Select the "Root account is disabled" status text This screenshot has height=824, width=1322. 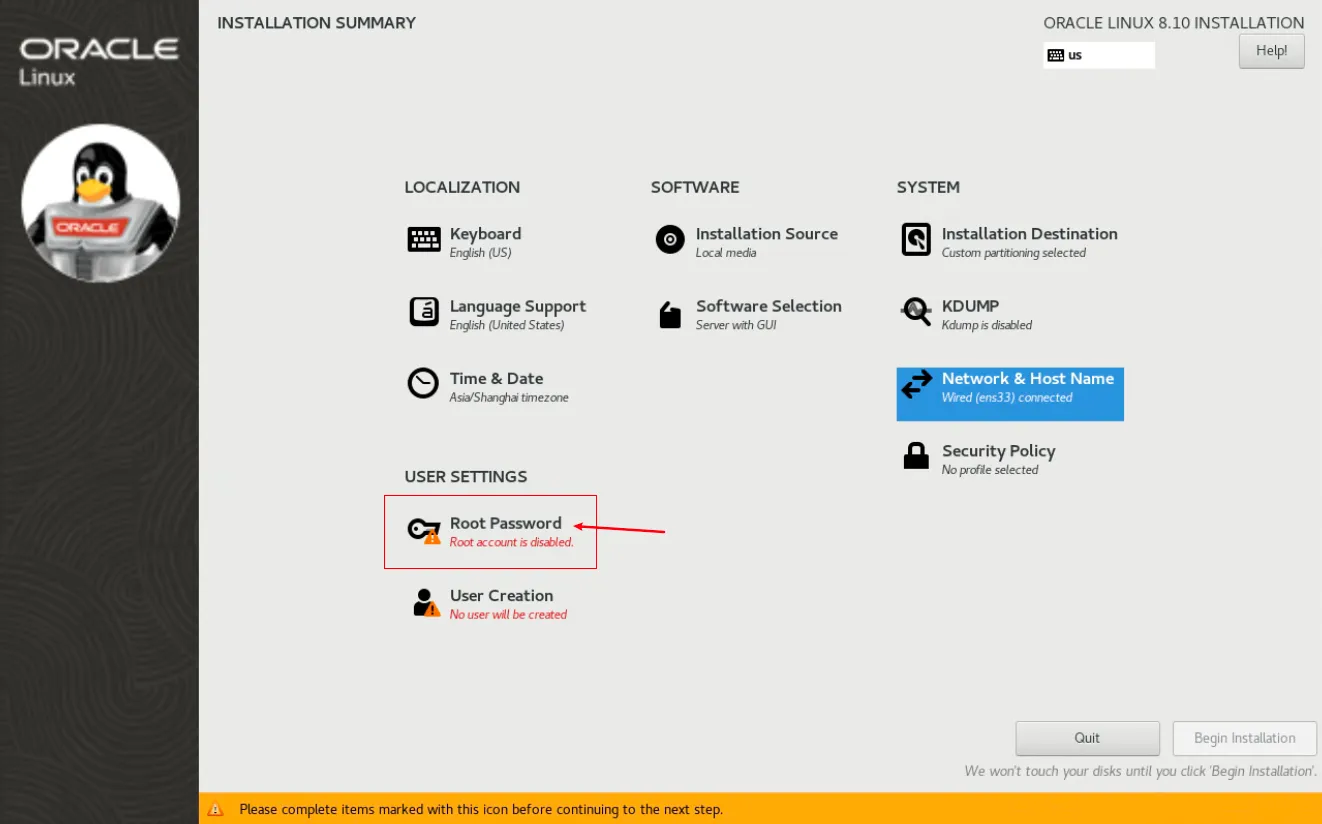pyautogui.click(x=511, y=543)
